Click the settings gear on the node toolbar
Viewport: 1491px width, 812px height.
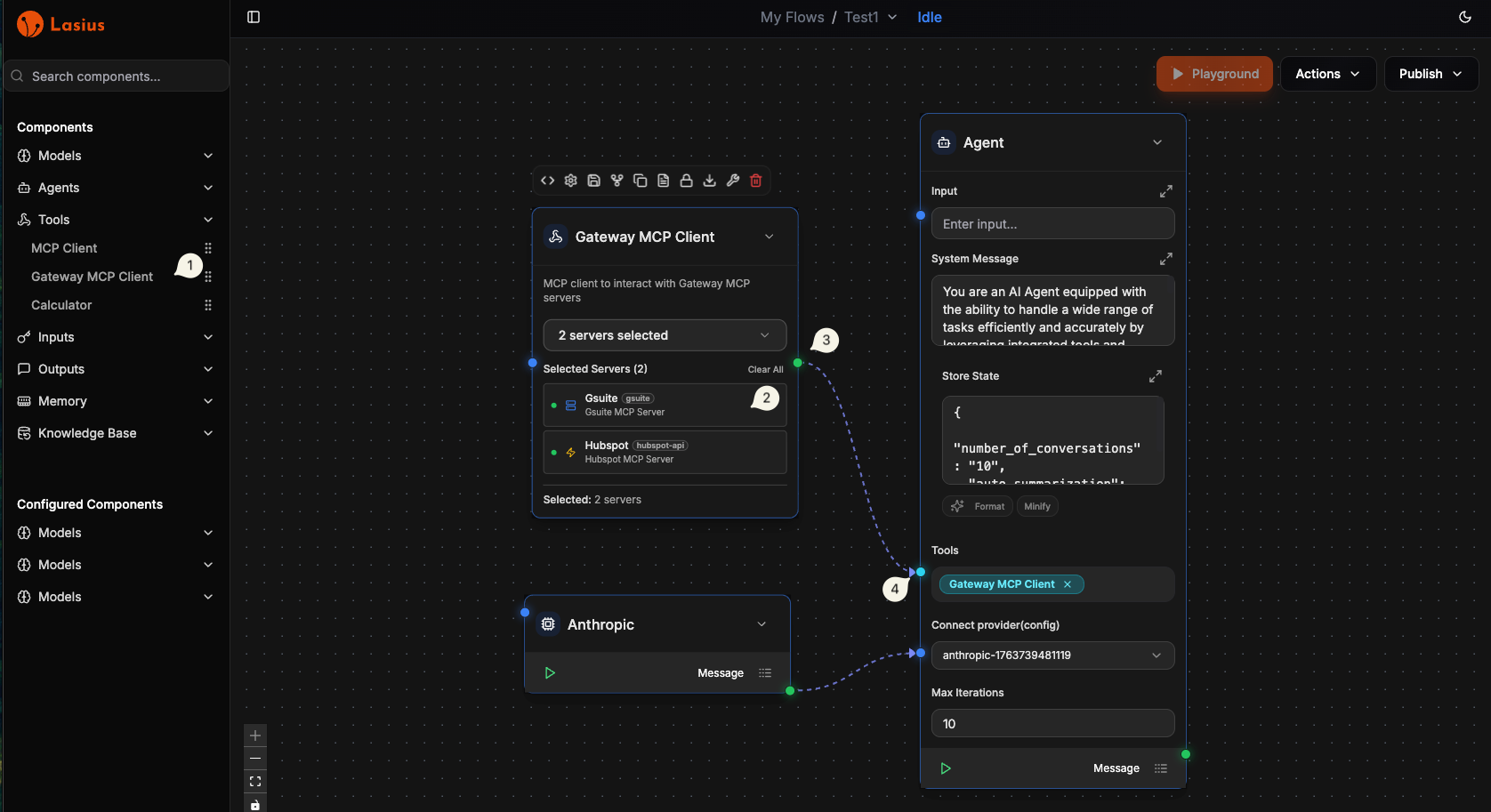570,181
